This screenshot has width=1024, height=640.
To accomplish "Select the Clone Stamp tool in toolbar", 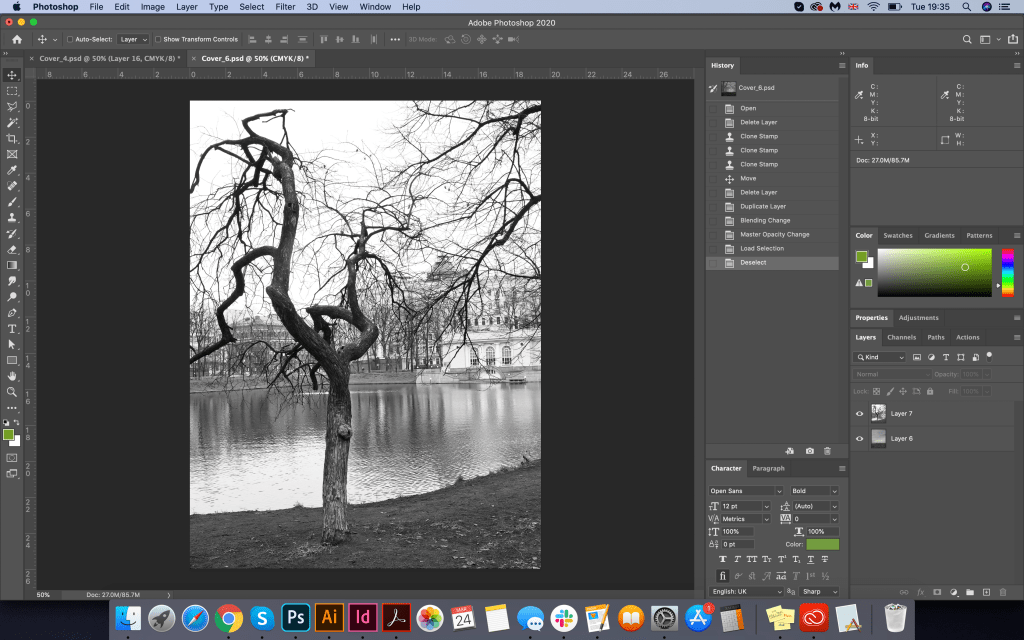I will [x=12, y=217].
